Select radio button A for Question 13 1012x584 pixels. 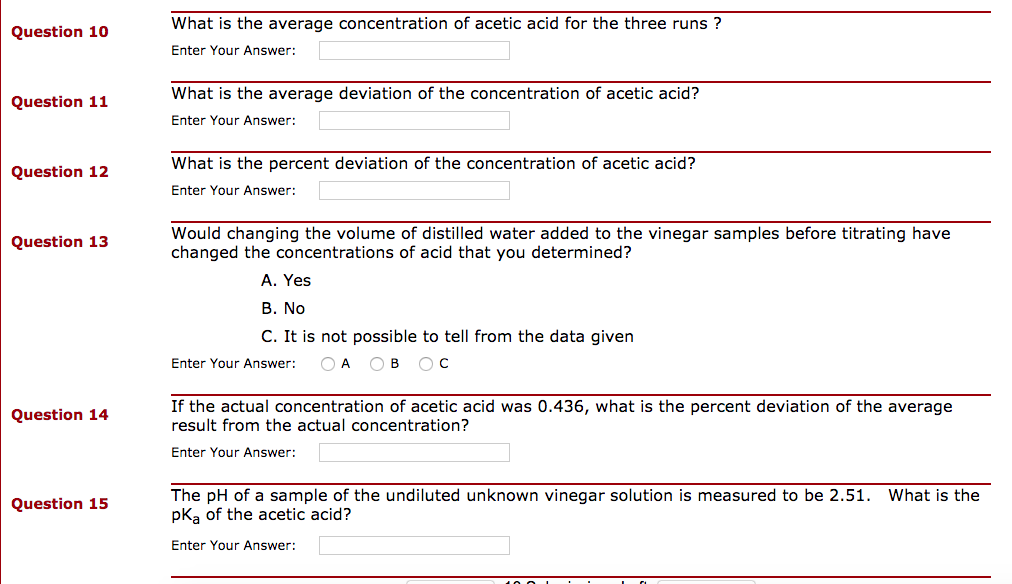pos(328,363)
